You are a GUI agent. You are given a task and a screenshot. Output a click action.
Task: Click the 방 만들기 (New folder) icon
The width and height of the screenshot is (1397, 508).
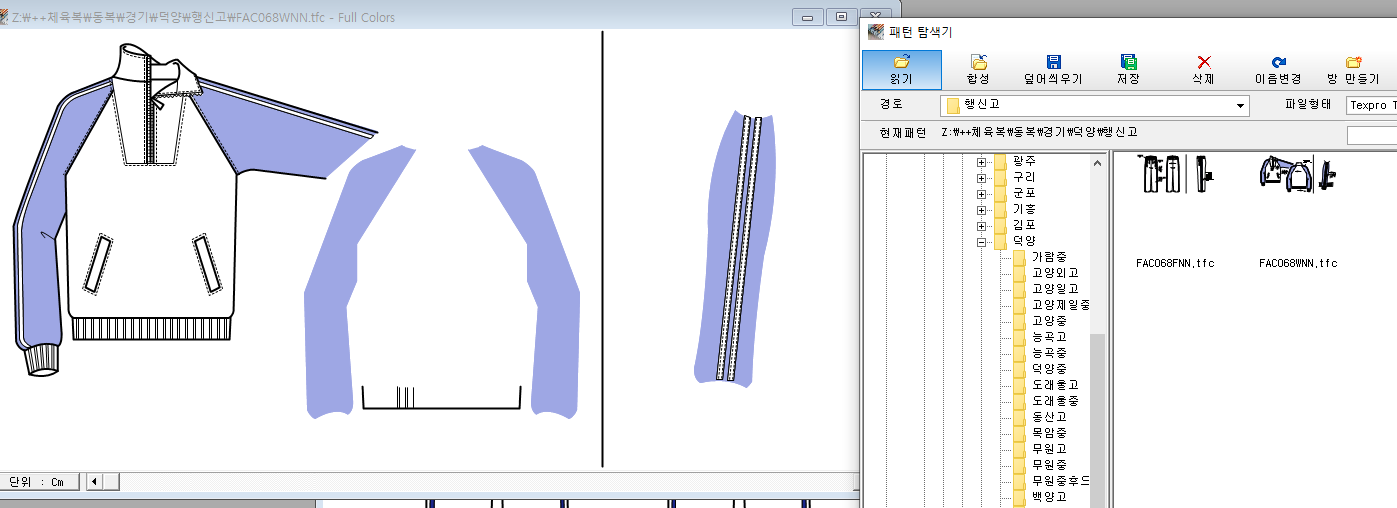click(1353, 69)
